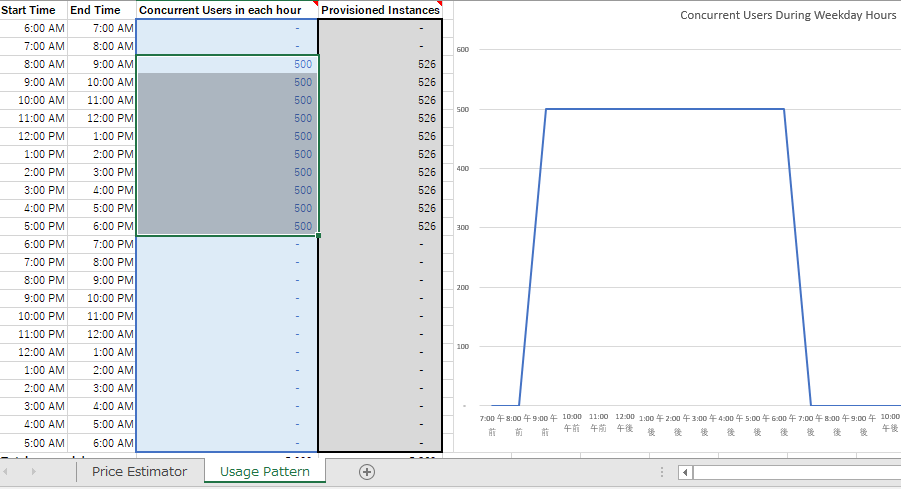This screenshot has height=489, width=901.
Task: Click the 12:00 label on chart horizontal axis
Action: click(x=625, y=422)
